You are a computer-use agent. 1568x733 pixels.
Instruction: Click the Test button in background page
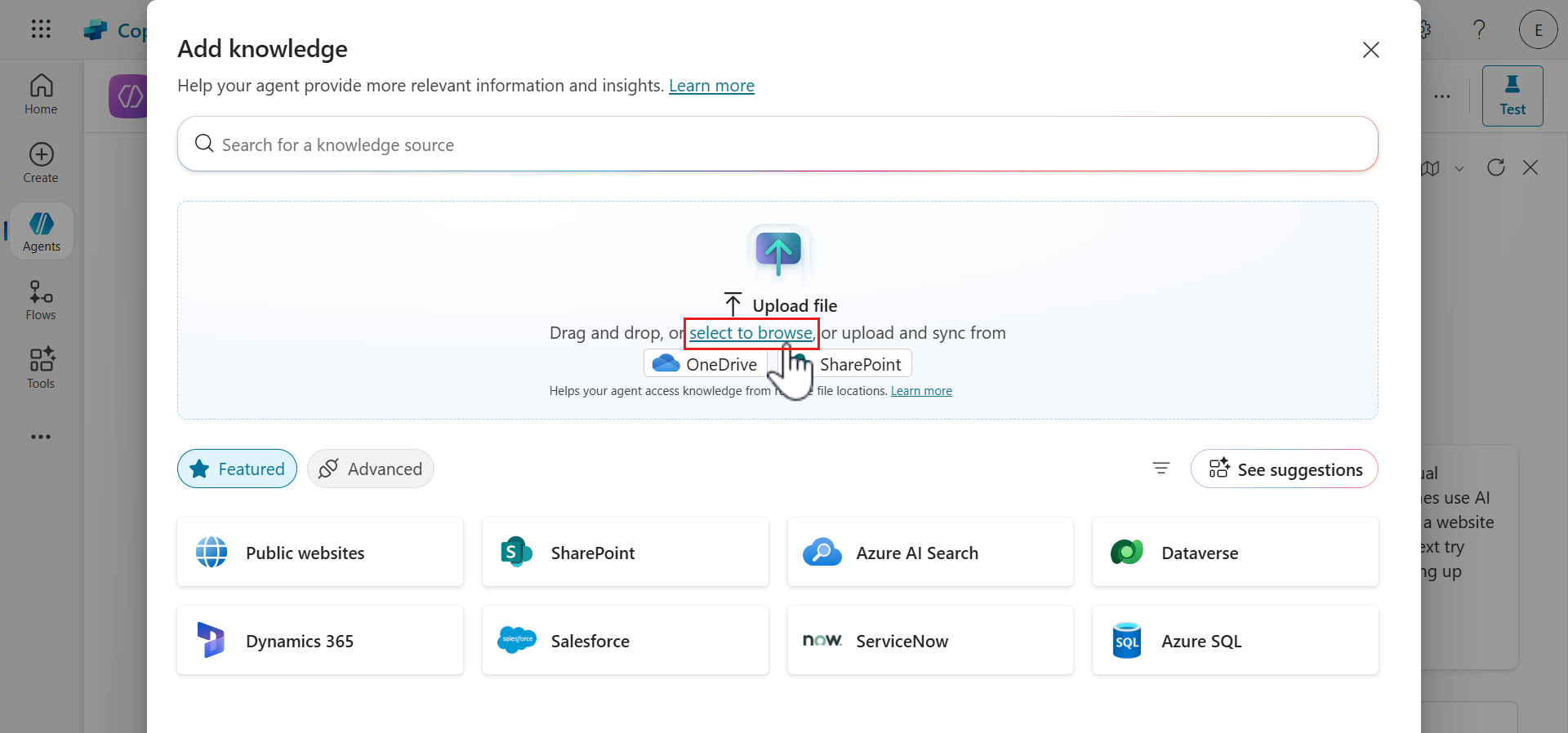point(1512,96)
